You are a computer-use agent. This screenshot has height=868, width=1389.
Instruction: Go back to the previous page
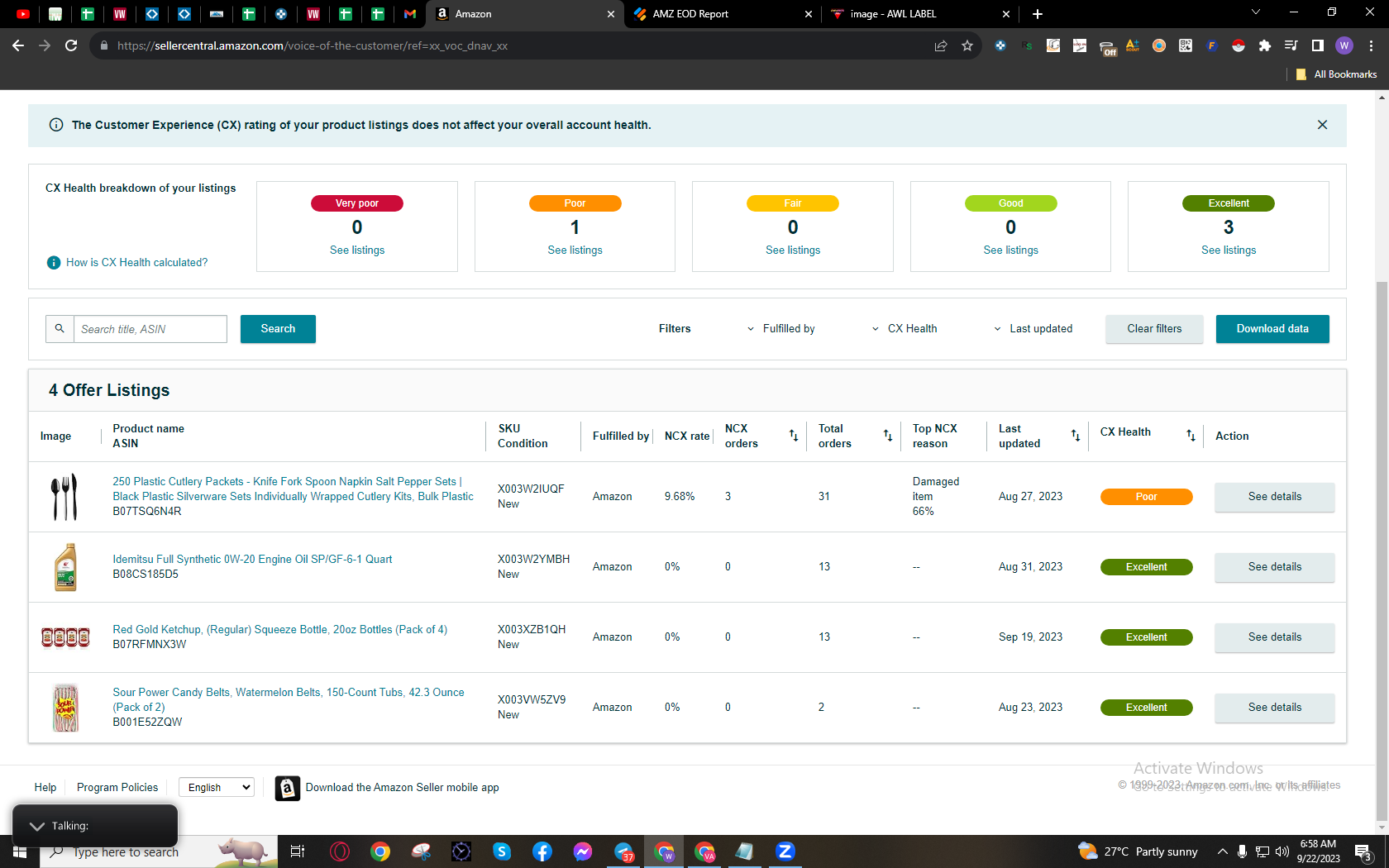18,45
